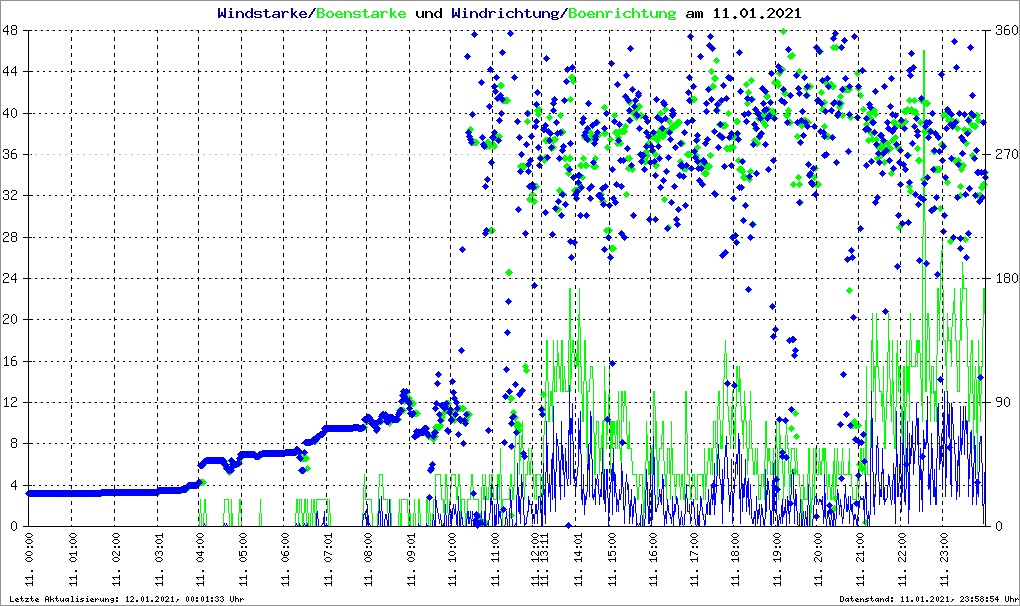This screenshot has height=606, width=1020.
Task: Click the 270 label on right axis
Action: click(1003, 155)
